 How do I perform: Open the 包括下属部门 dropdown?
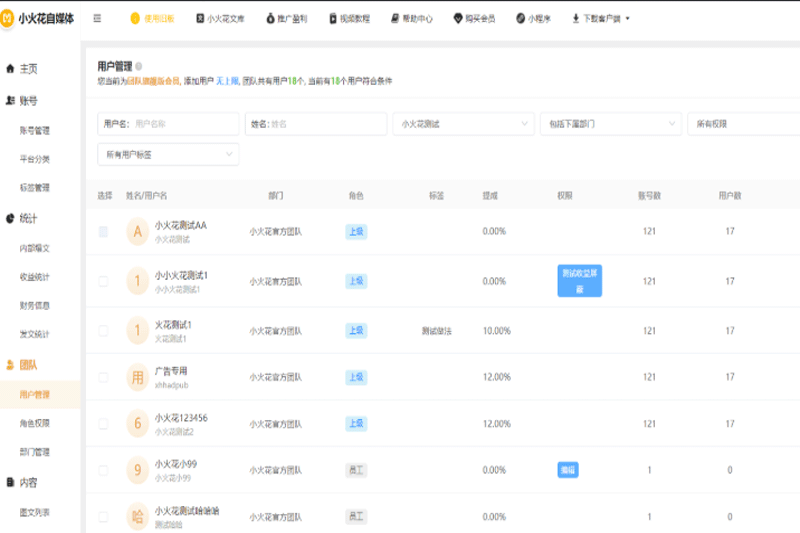[610, 124]
